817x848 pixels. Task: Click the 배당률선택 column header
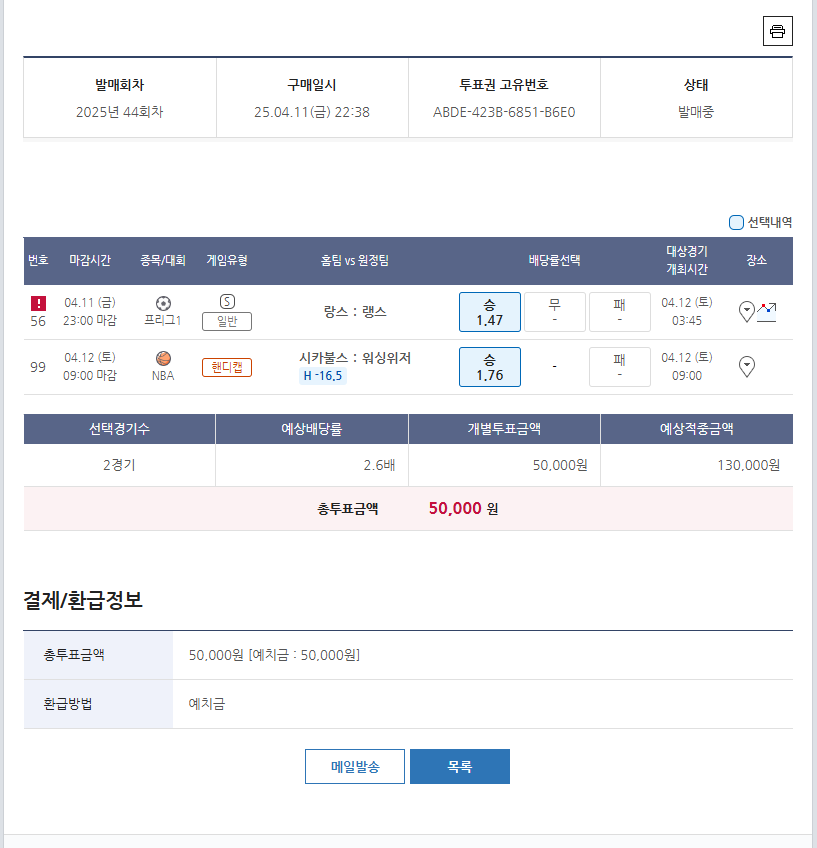point(554,261)
